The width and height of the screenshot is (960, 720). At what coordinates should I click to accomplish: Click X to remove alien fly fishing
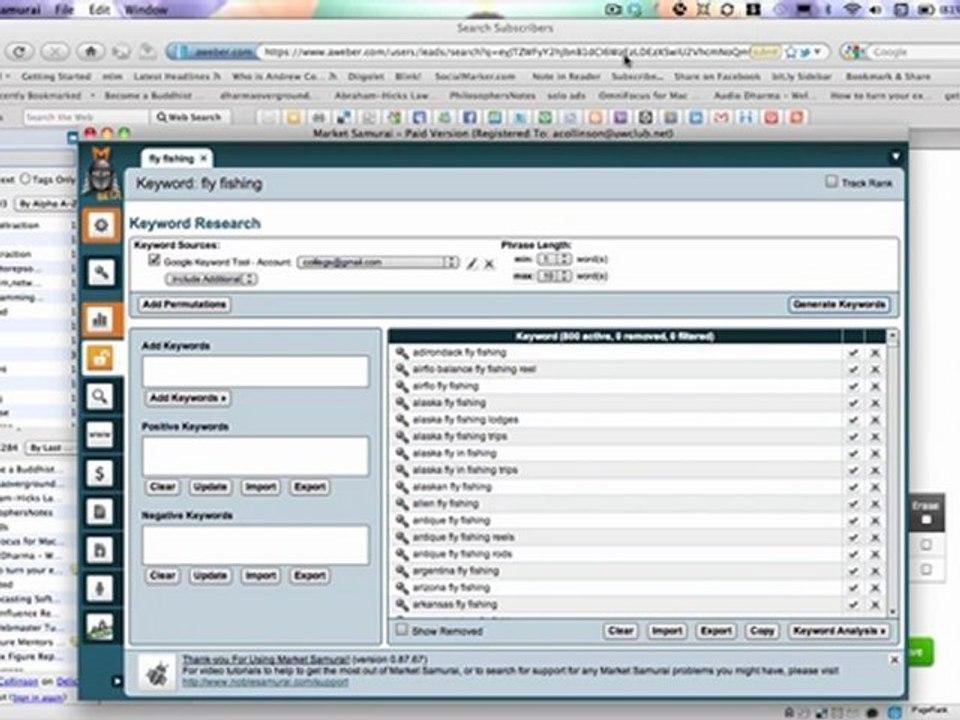(x=875, y=504)
